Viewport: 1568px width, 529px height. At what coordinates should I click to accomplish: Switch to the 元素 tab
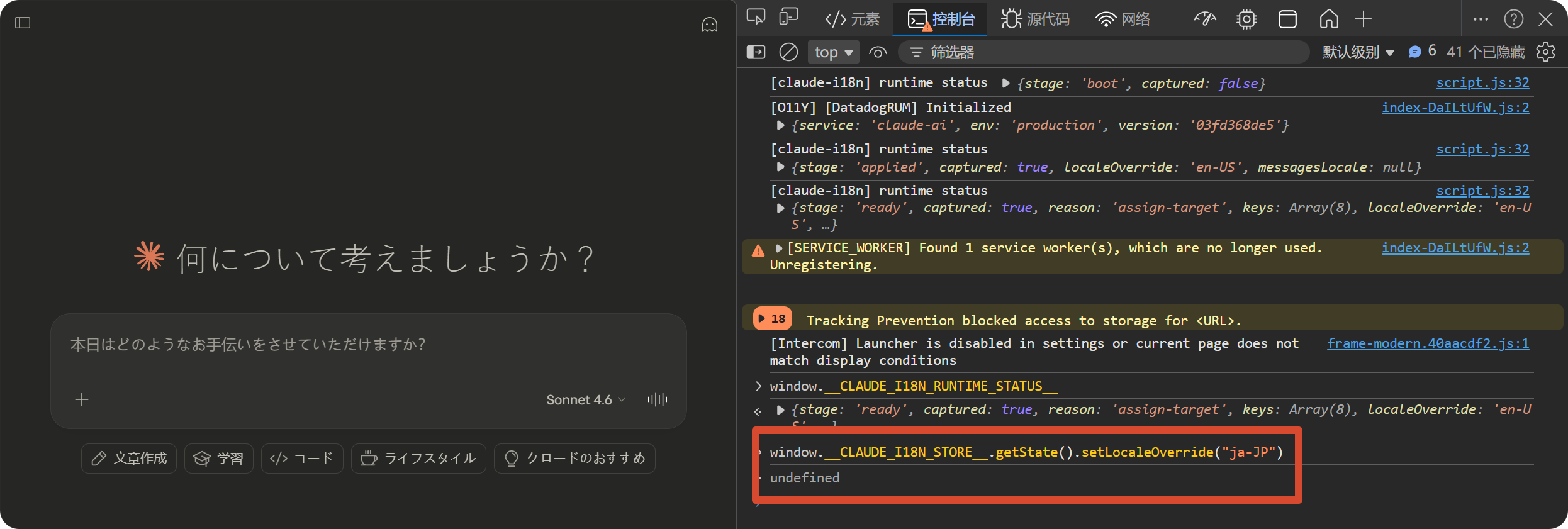tap(852, 19)
